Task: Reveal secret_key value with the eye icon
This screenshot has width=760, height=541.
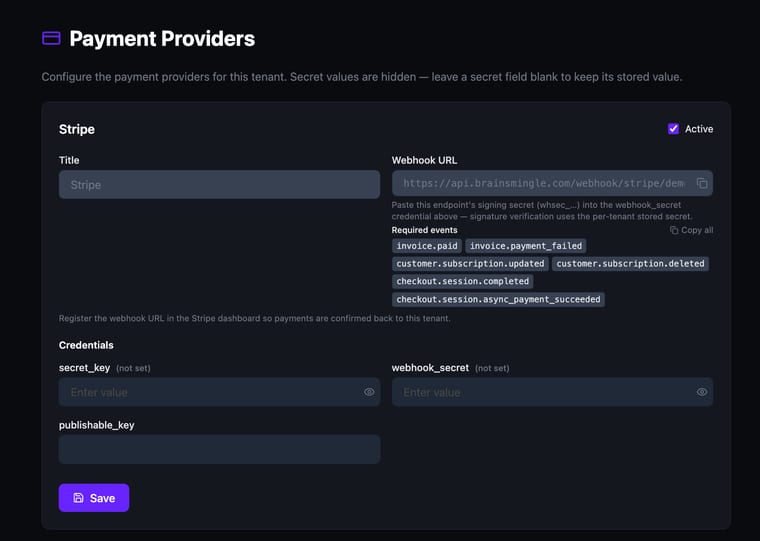Action: 369,392
